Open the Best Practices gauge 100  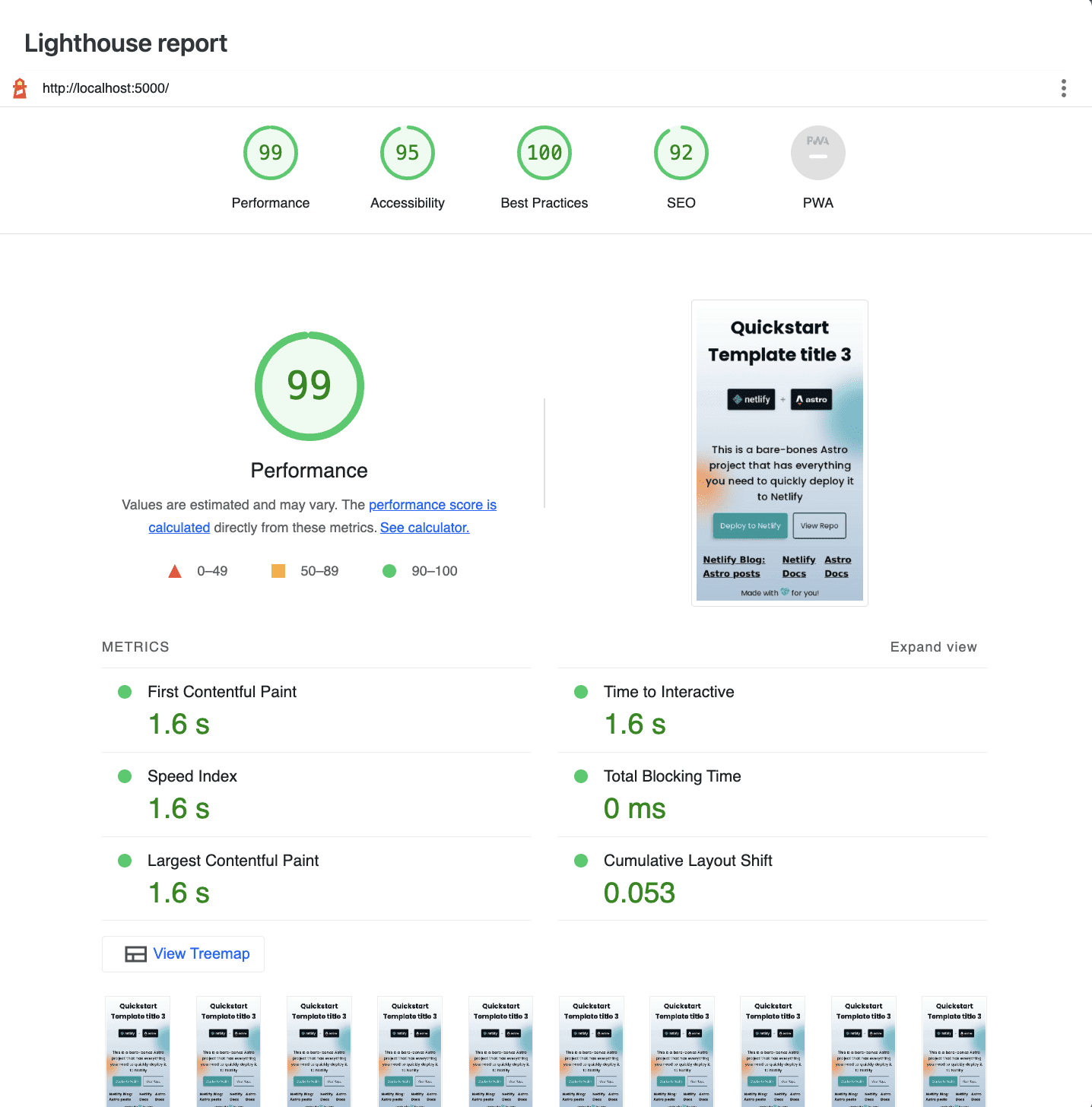[544, 154]
